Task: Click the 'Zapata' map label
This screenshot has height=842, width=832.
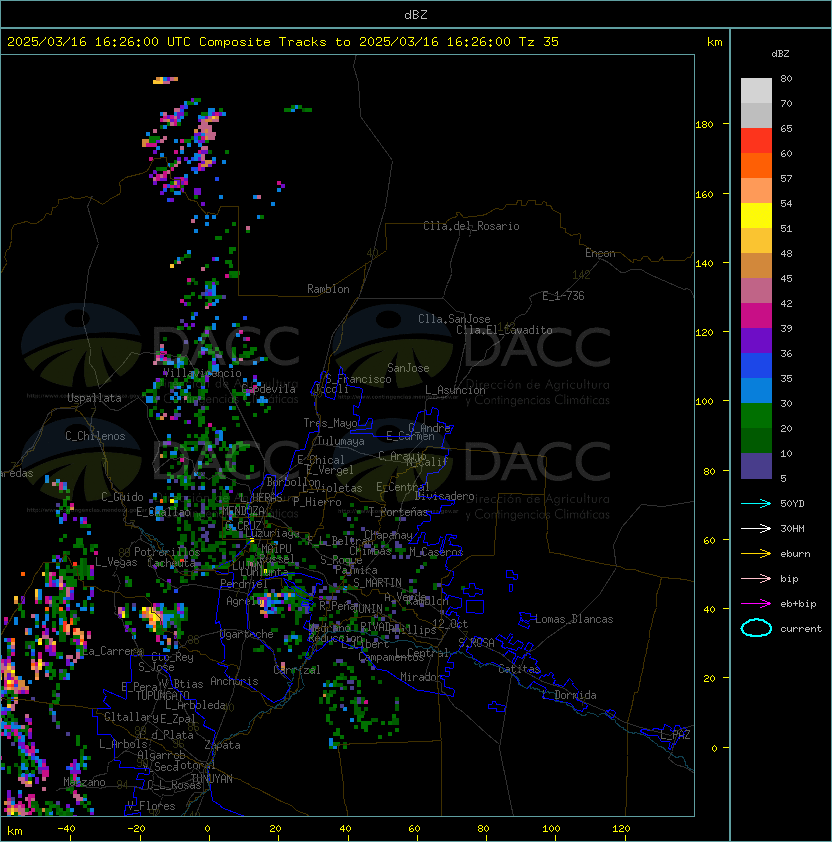Action: pyautogui.click(x=222, y=745)
